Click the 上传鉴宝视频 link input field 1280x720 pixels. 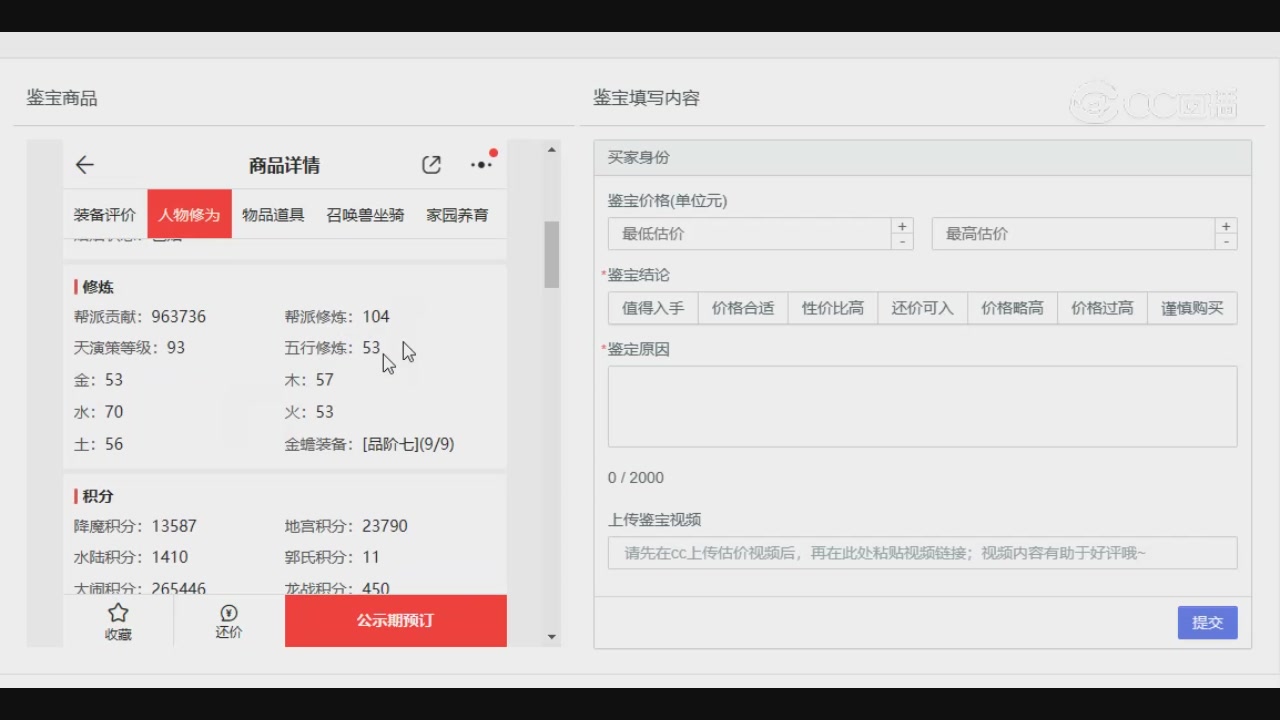(922, 553)
